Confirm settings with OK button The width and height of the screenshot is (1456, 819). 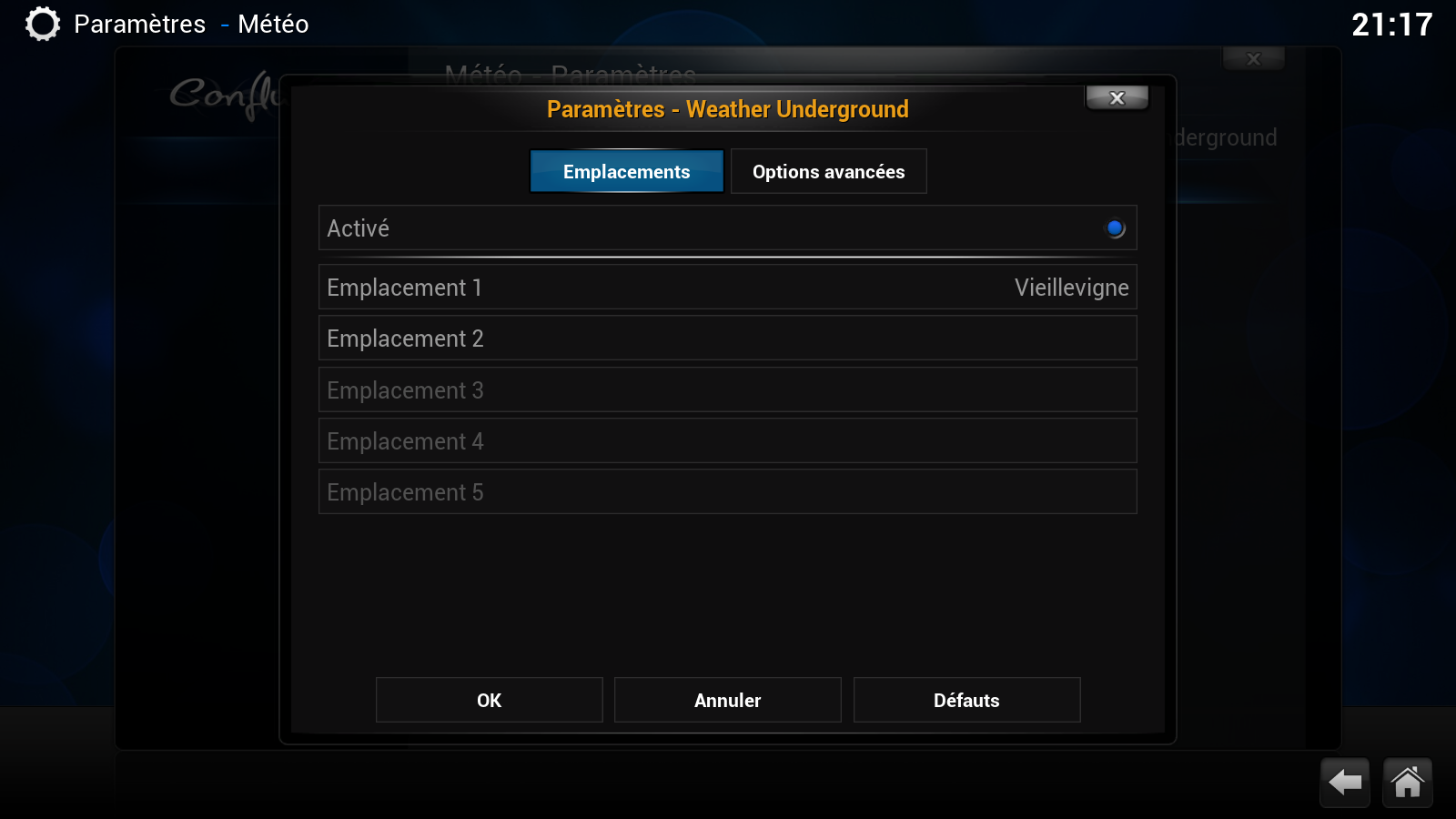490,700
